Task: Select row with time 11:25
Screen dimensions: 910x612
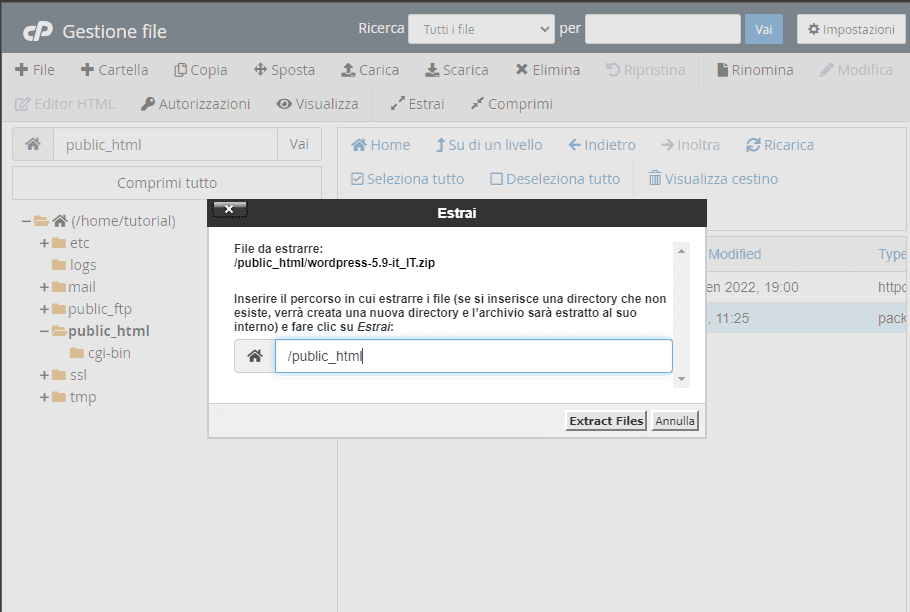Action: pyautogui.click(x=806, y=318)
